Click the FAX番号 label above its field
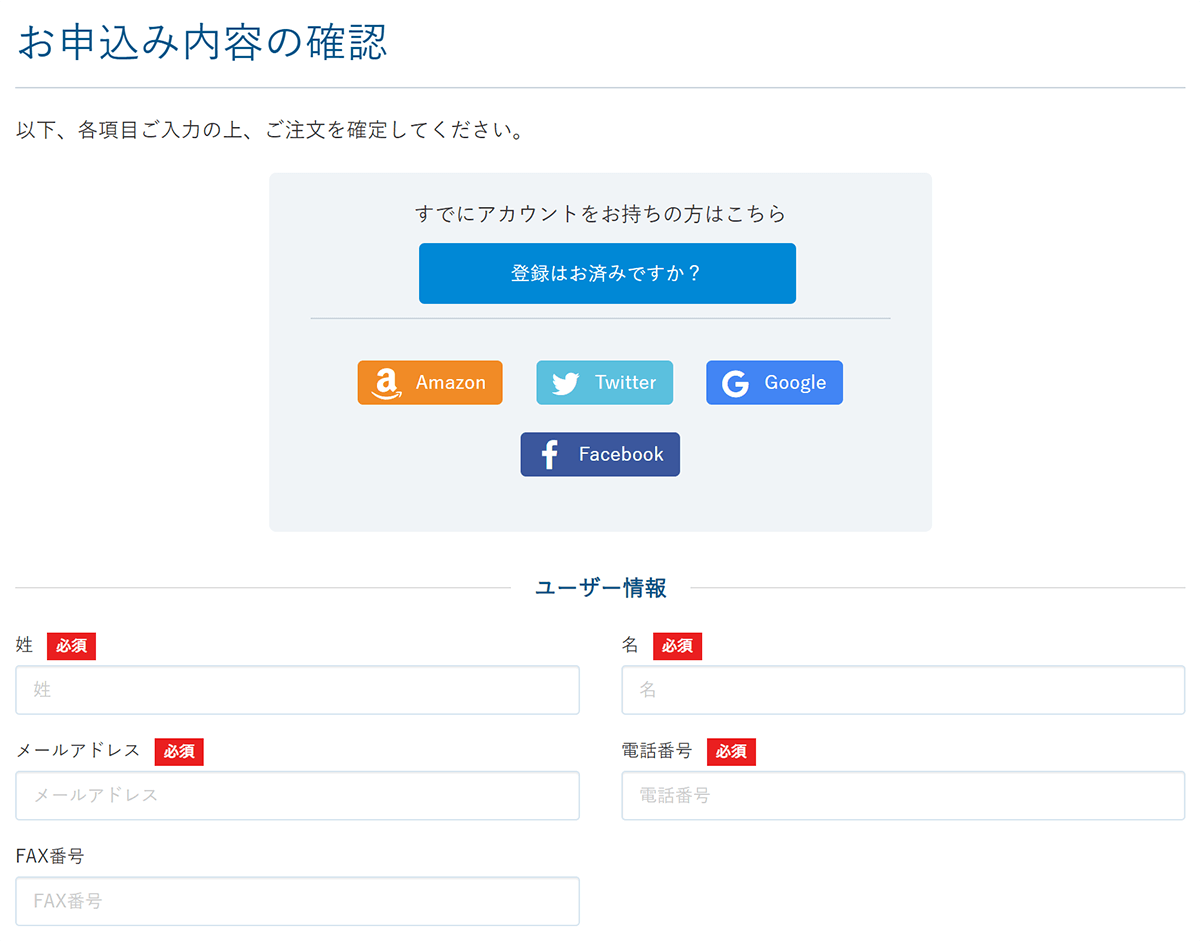 coord(50,856)
